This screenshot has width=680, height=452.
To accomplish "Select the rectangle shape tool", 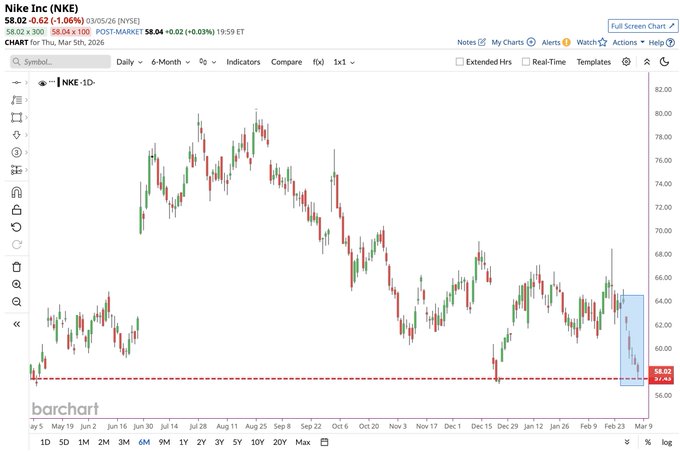I will (16, 118).
